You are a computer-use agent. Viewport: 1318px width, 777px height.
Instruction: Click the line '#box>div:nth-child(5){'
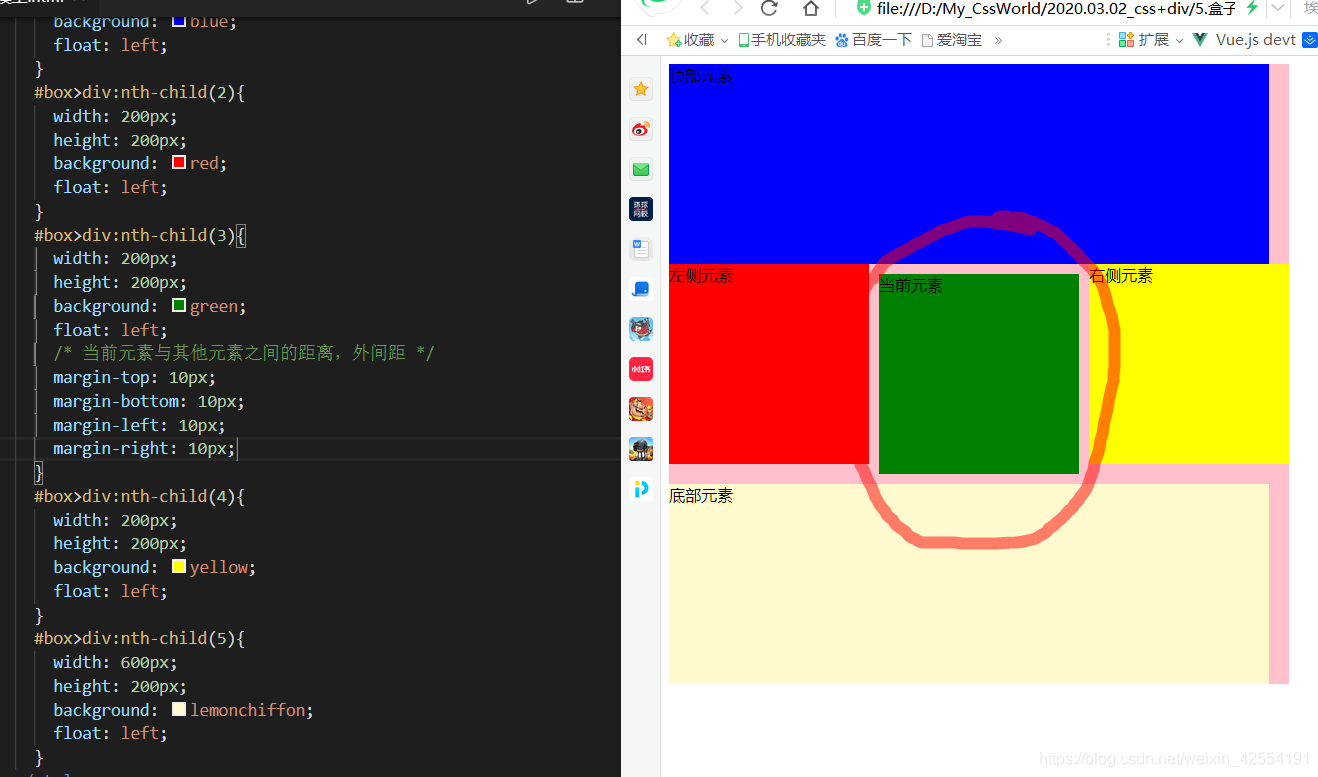coord(139,638)
